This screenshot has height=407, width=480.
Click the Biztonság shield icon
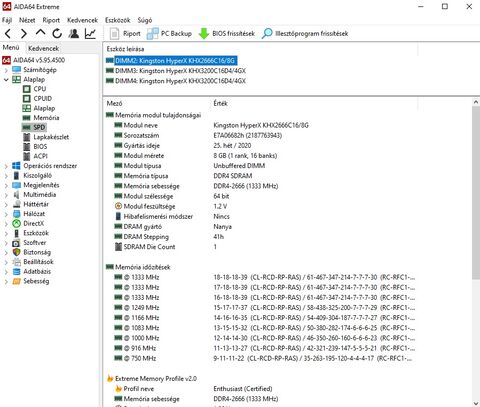click(16, 252)
